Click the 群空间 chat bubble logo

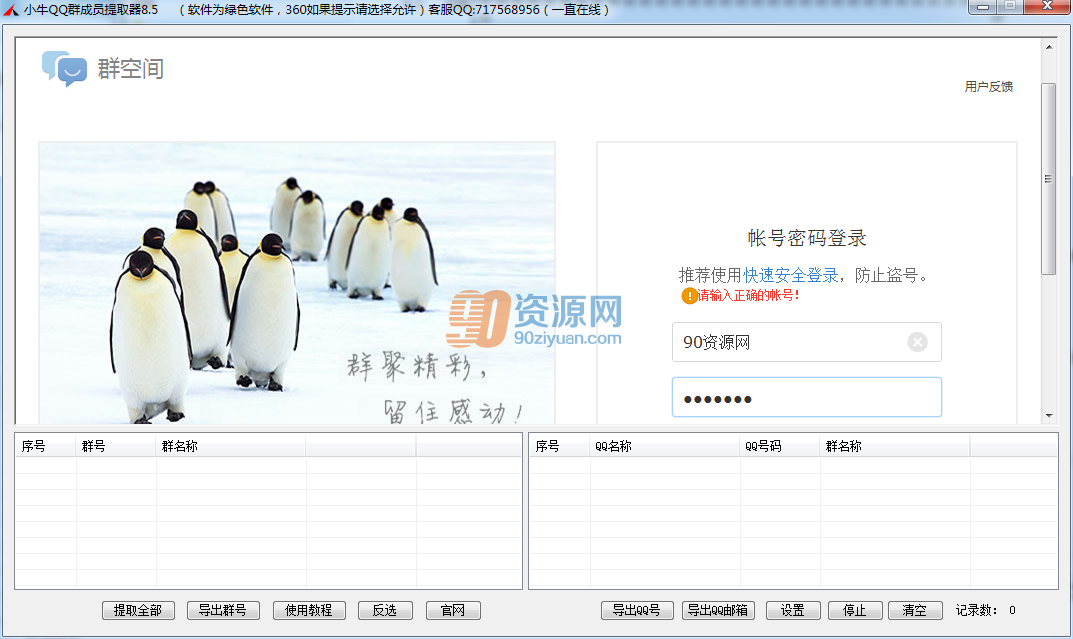coord(64,68)
